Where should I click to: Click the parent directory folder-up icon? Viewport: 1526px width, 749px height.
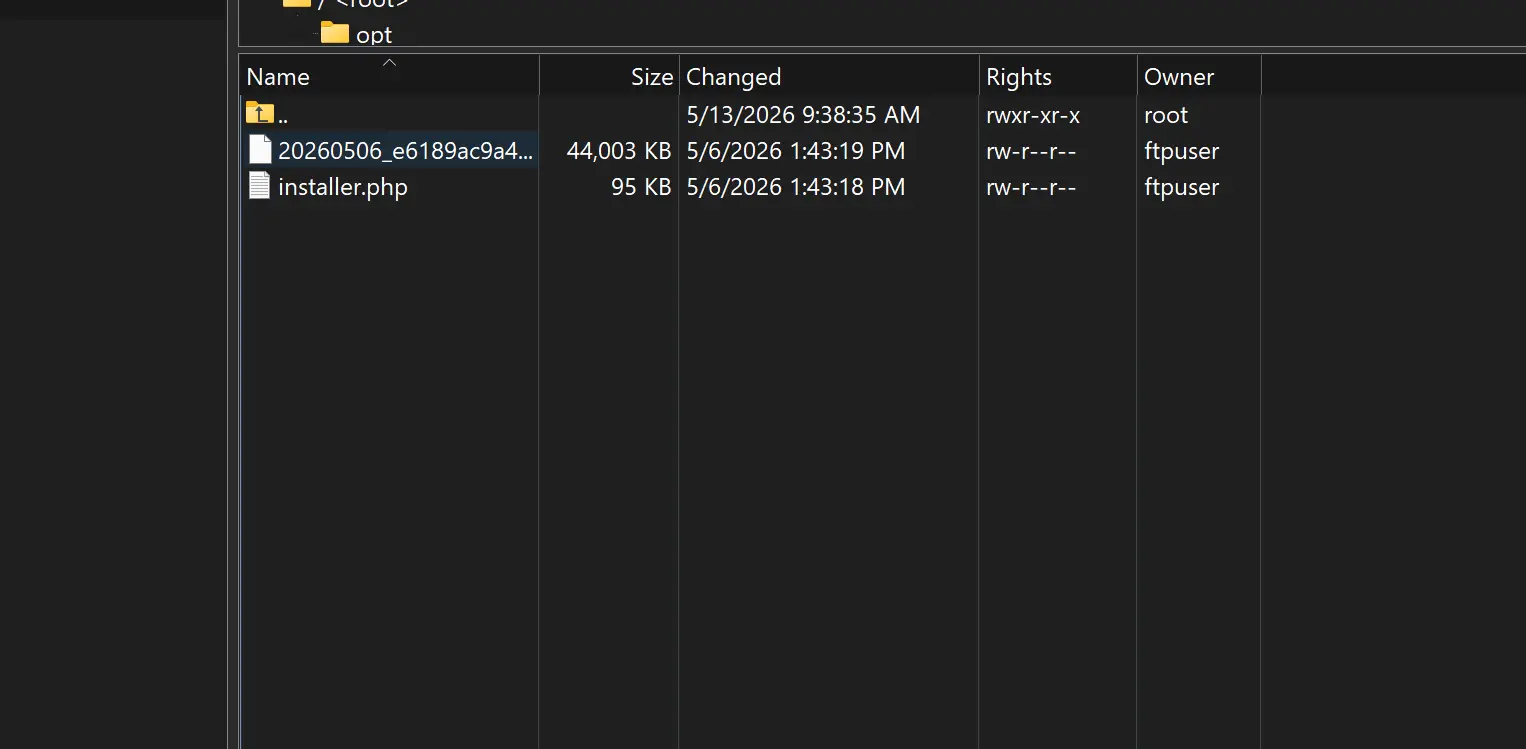tap(259, 113)
